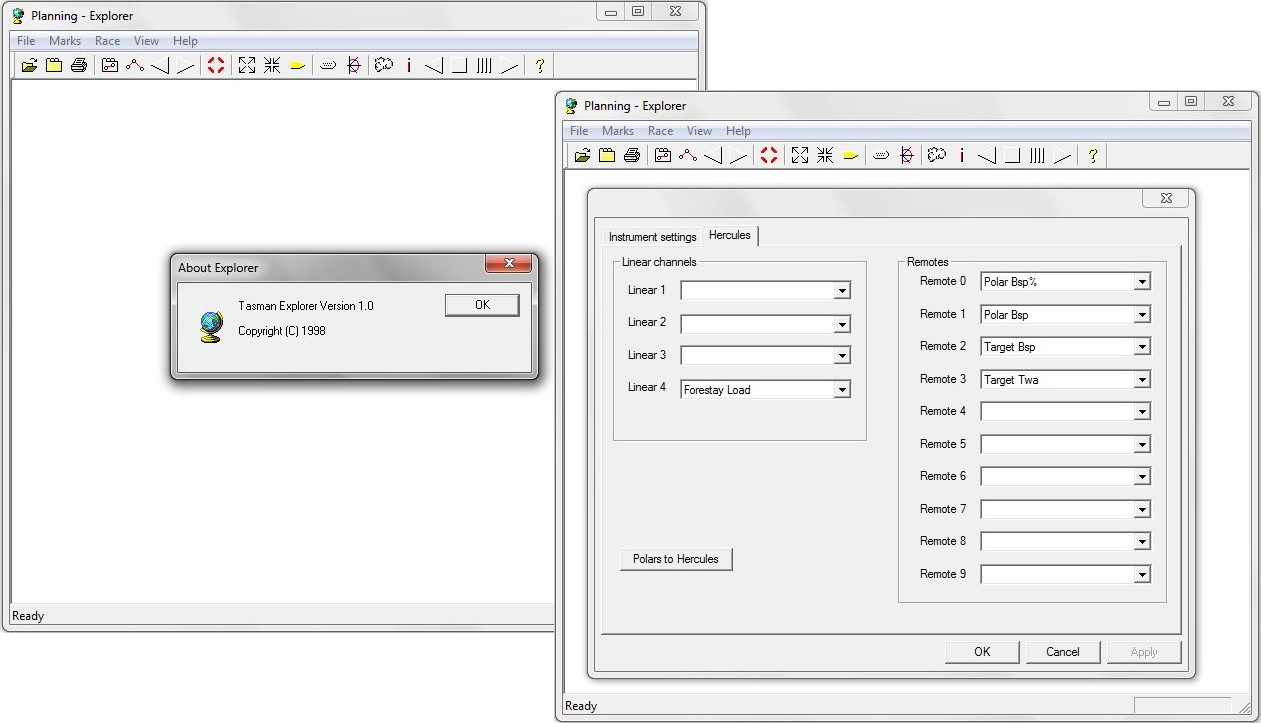Click the yellow tag icon in the About-dialog window toolbar

coord(297,66)
